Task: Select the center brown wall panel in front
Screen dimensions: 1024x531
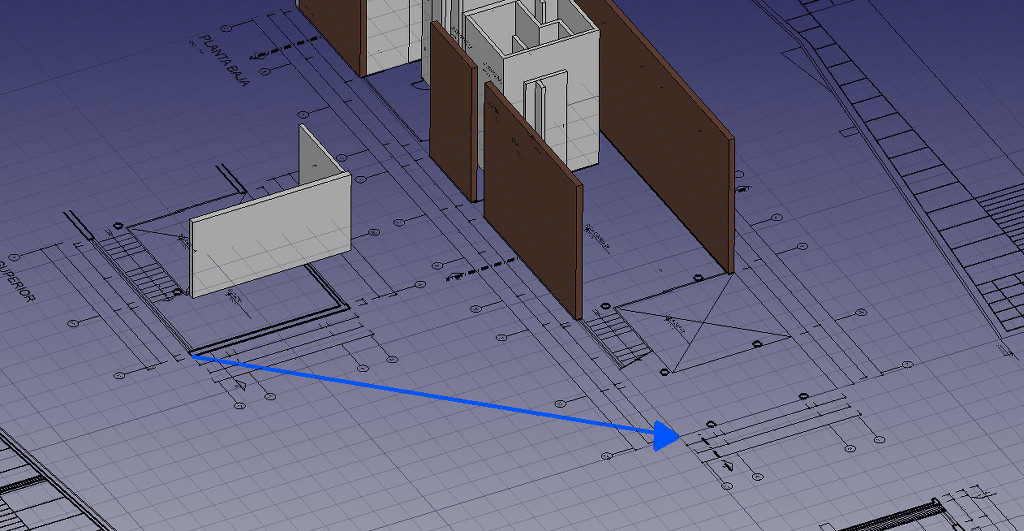Action: (532, 201)
